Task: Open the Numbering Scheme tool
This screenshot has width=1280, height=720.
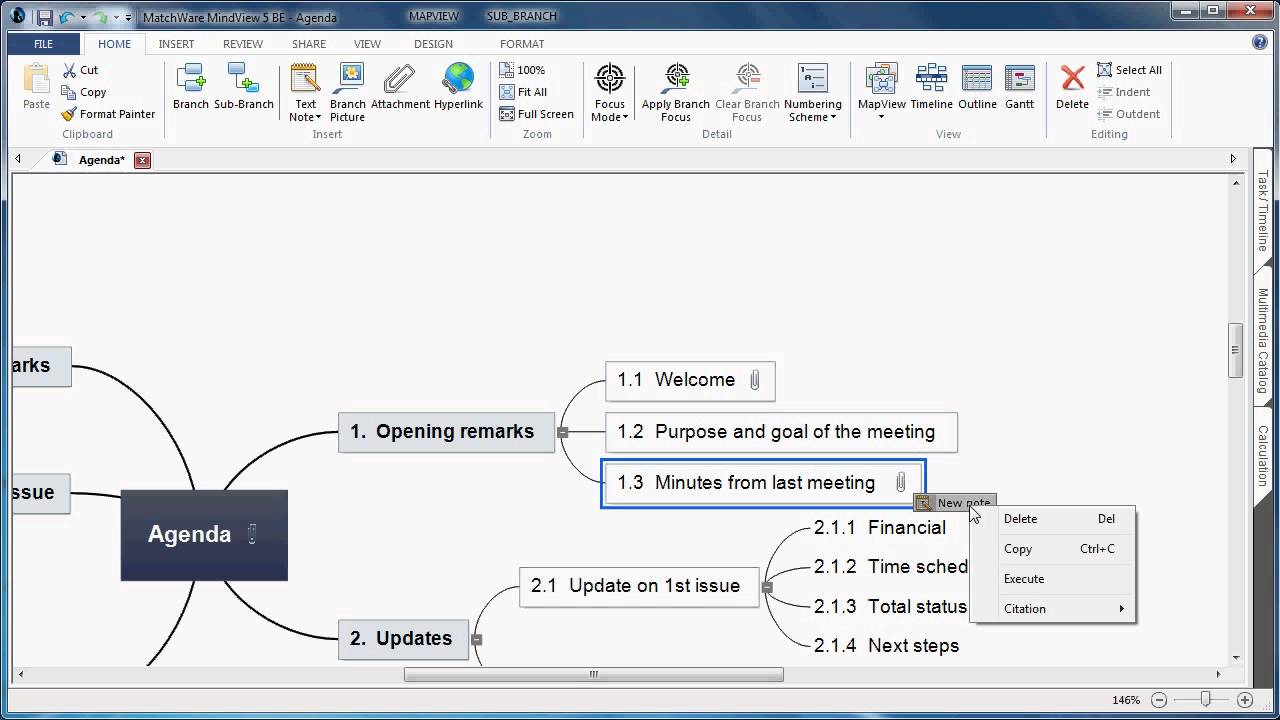Action: [813, 92]
